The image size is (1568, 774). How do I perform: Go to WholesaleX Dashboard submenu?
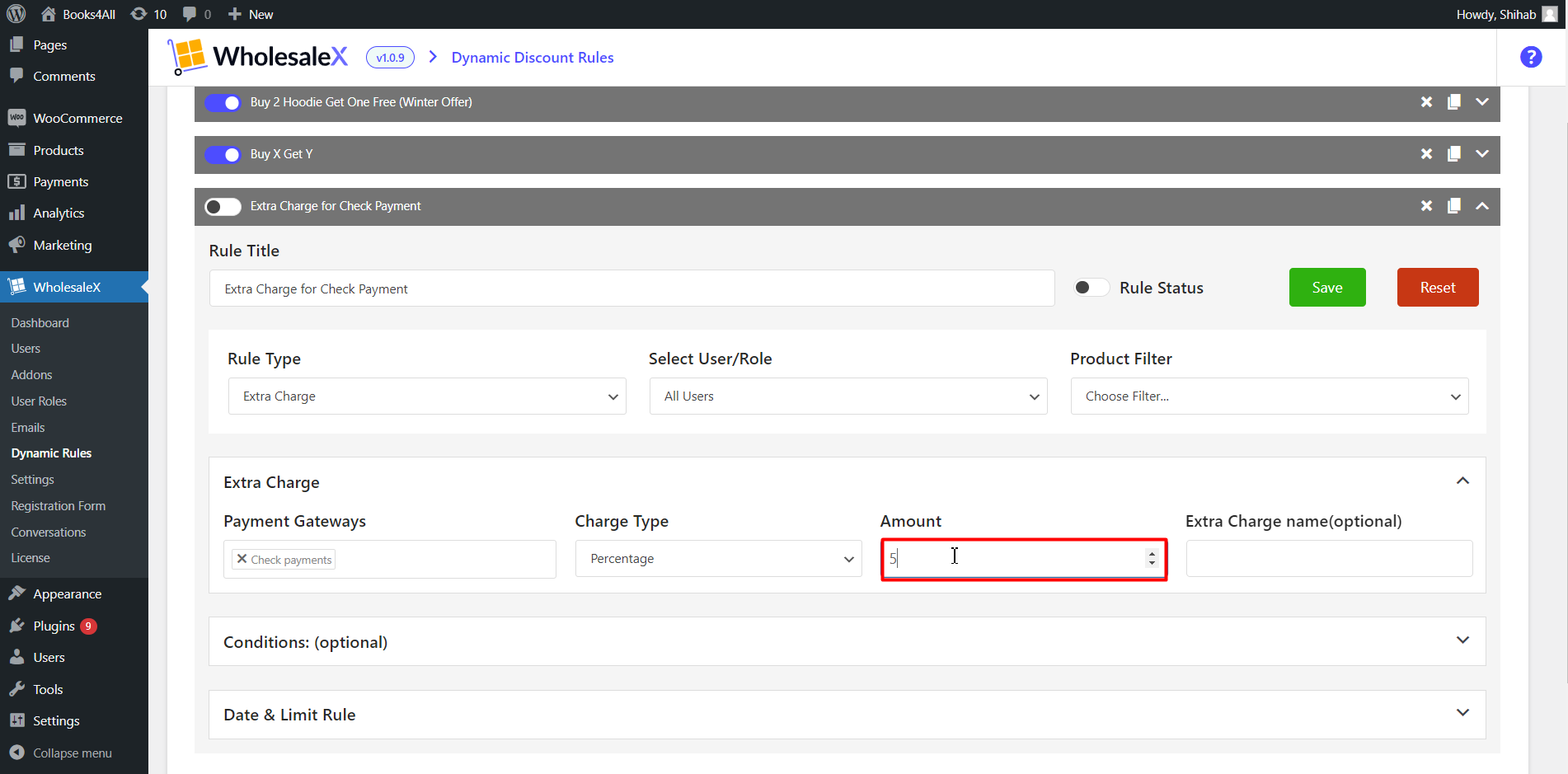coord(40,323)
